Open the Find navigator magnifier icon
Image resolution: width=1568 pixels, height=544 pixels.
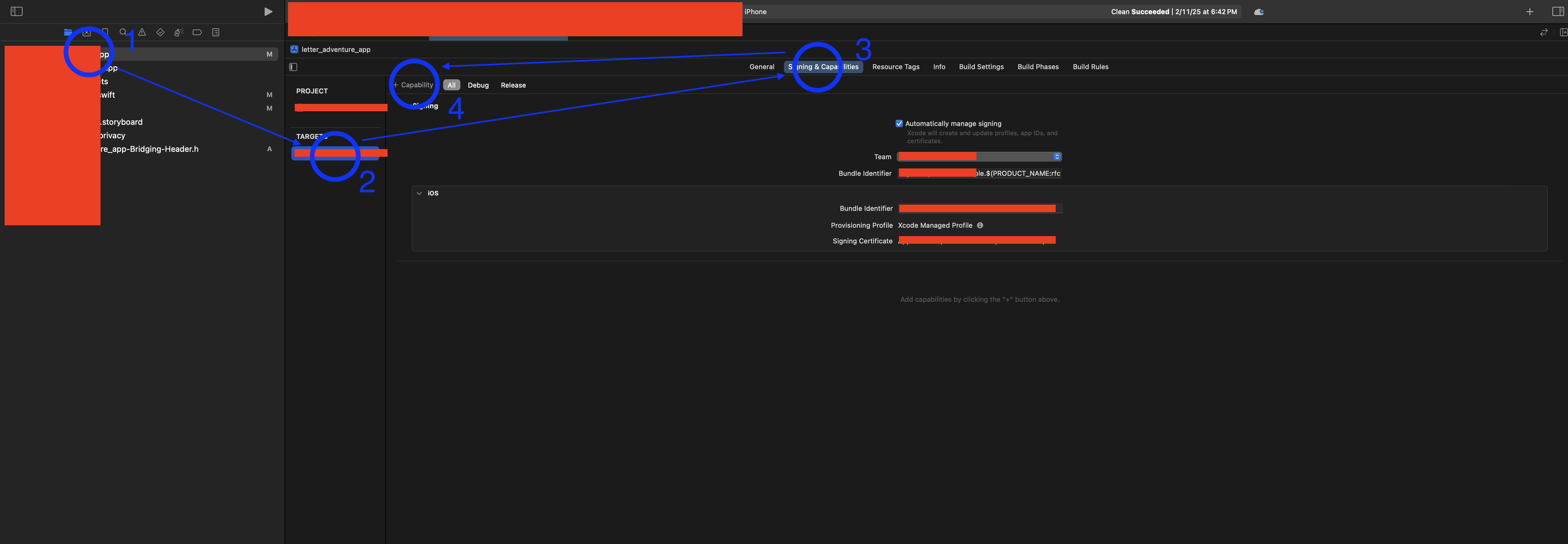tap(123, 32)
